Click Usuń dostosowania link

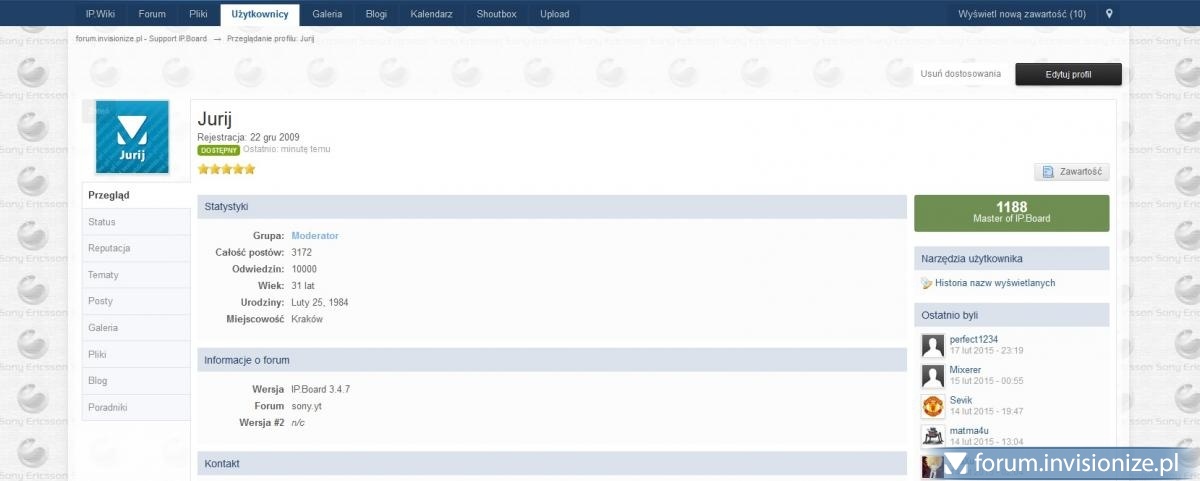click(x=960, y=74)
